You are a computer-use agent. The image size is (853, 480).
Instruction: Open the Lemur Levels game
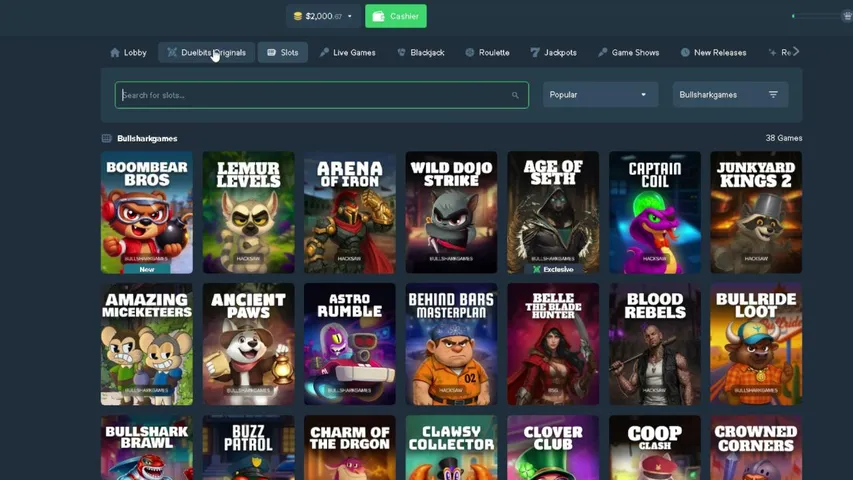pos(249,212)
